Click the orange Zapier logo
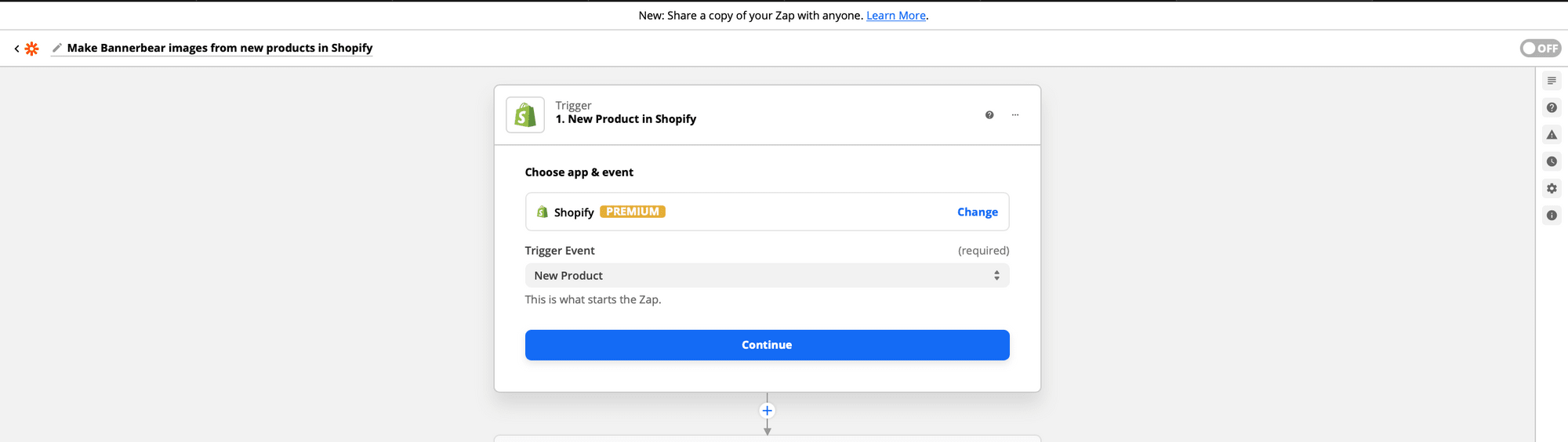Viewport: 1568px width, 442px height. pyautogui.click(x=31, y=49)
